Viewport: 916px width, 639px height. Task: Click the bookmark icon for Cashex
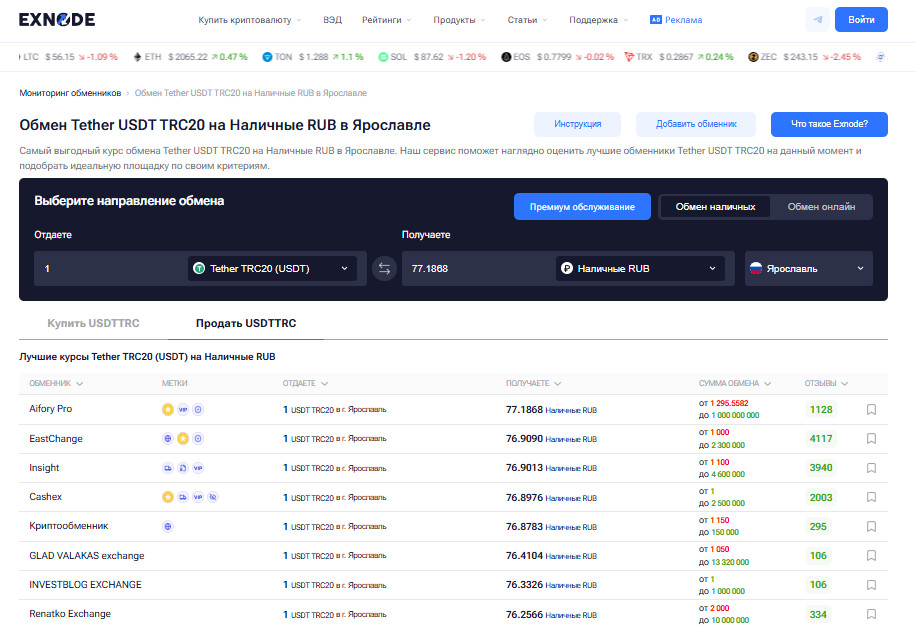pos(871,497)
